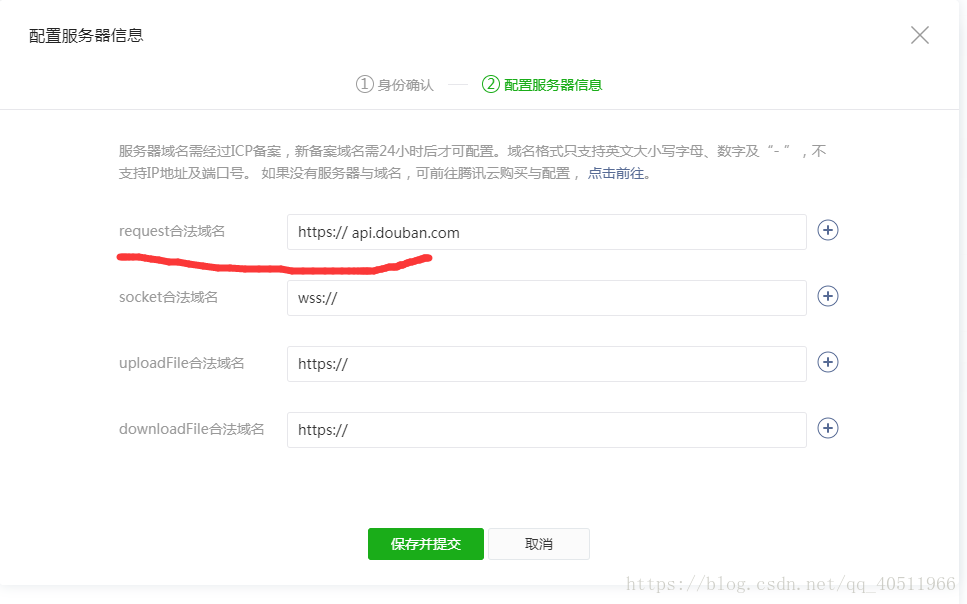Click the 保存并提交 button
Screen dimensions: 967x604
pos(426,544)
